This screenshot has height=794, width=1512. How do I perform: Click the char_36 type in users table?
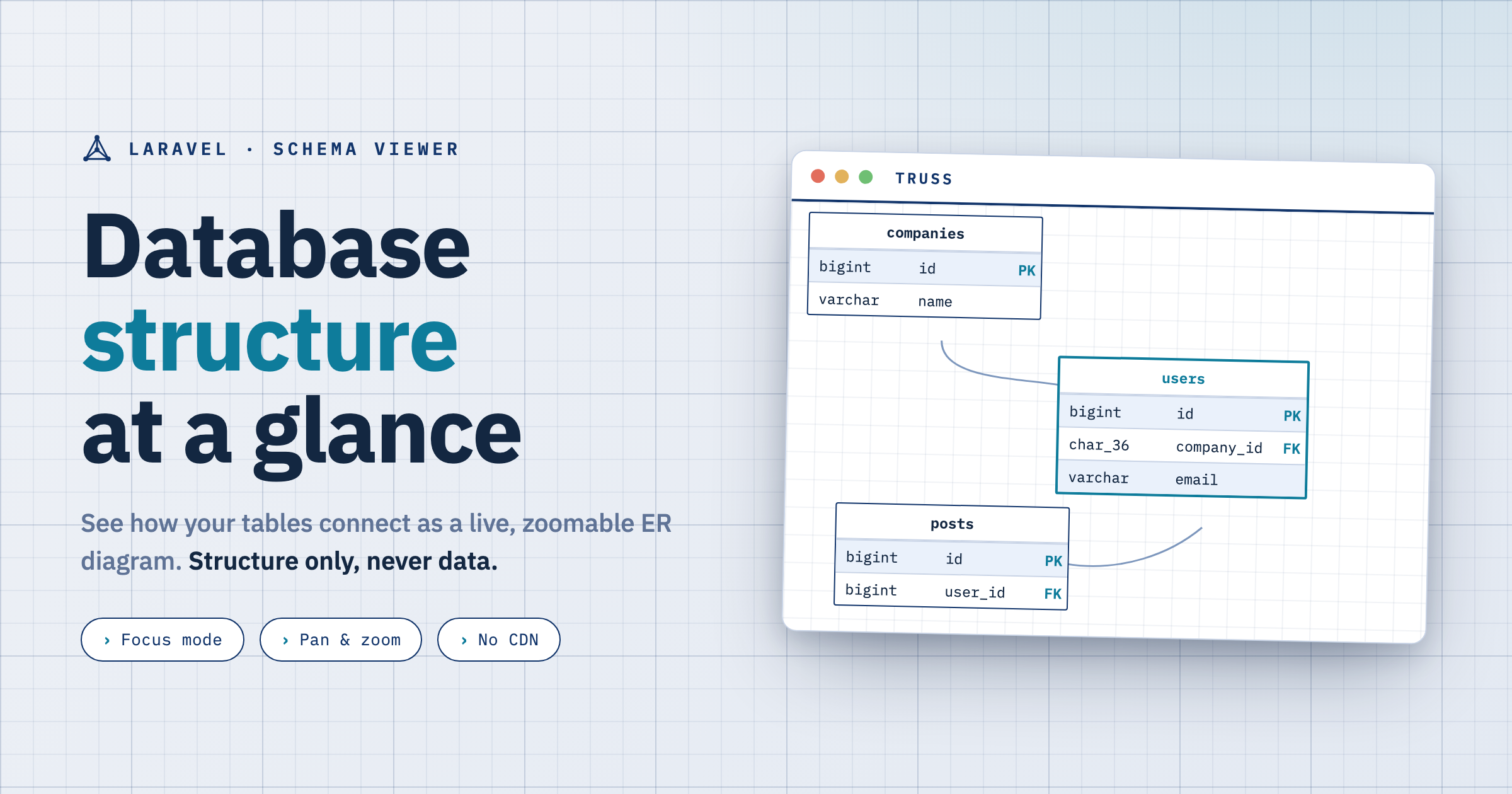tap(1099, 445)
